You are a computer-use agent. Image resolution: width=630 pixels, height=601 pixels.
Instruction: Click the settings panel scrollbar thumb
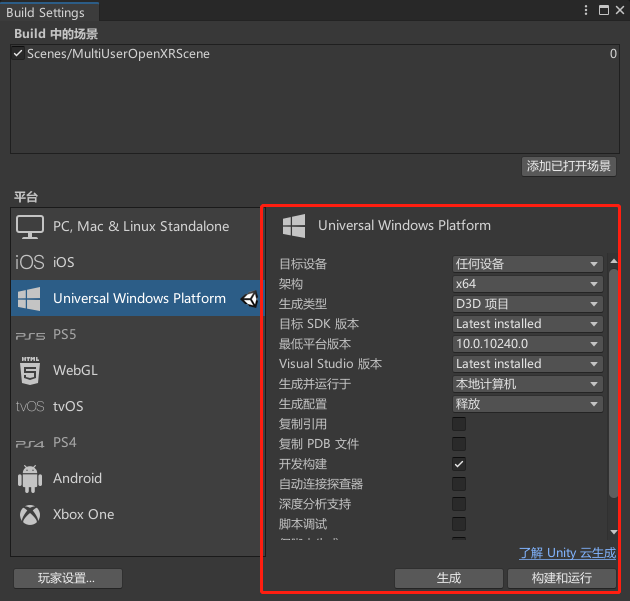pos(613,384)
